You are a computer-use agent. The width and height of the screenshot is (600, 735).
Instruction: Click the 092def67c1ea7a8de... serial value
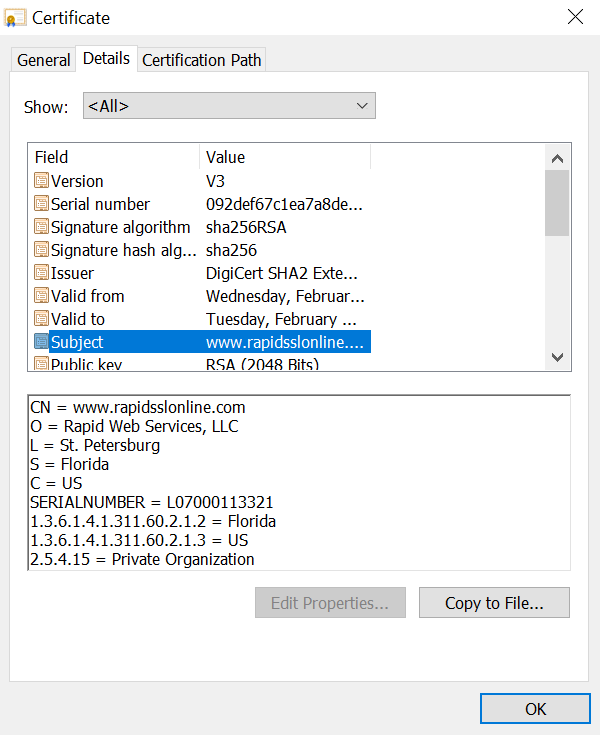pos(284,204)
